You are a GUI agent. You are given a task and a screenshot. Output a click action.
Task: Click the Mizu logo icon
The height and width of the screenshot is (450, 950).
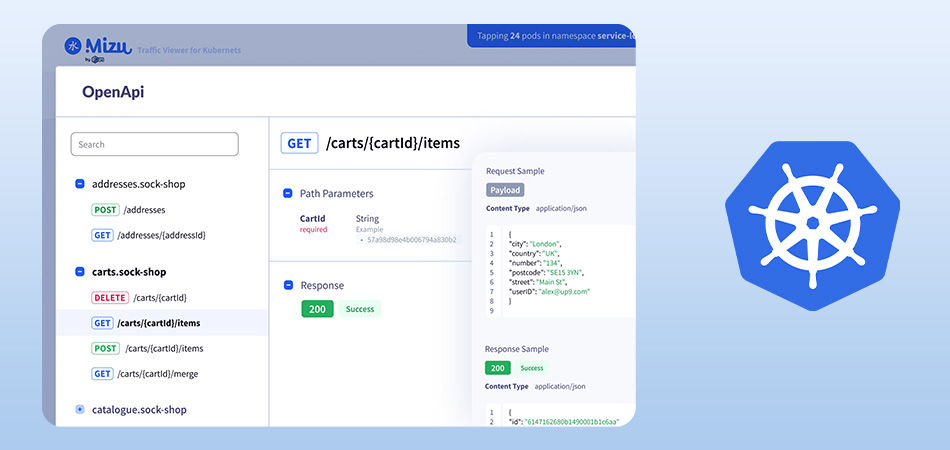(x=73, y=47)
